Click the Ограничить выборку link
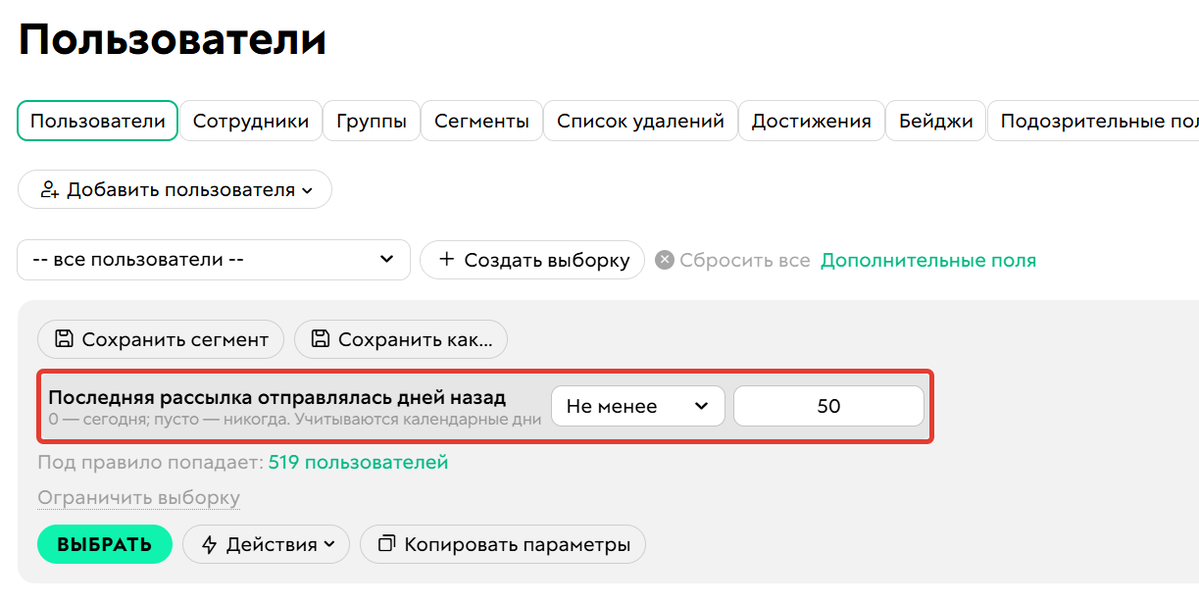 [x=138, y=497]
